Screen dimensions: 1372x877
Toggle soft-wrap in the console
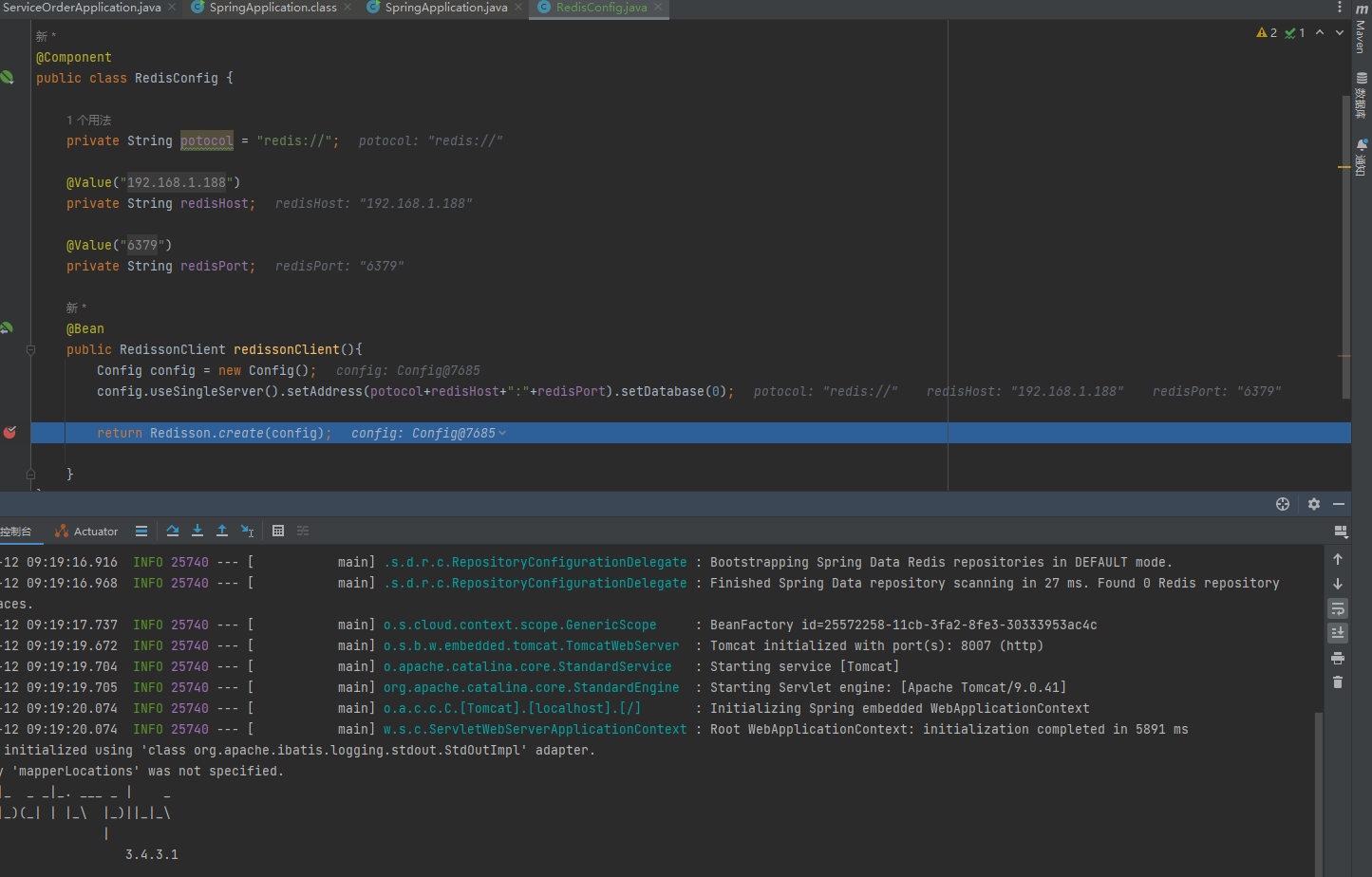point(1338,608)
